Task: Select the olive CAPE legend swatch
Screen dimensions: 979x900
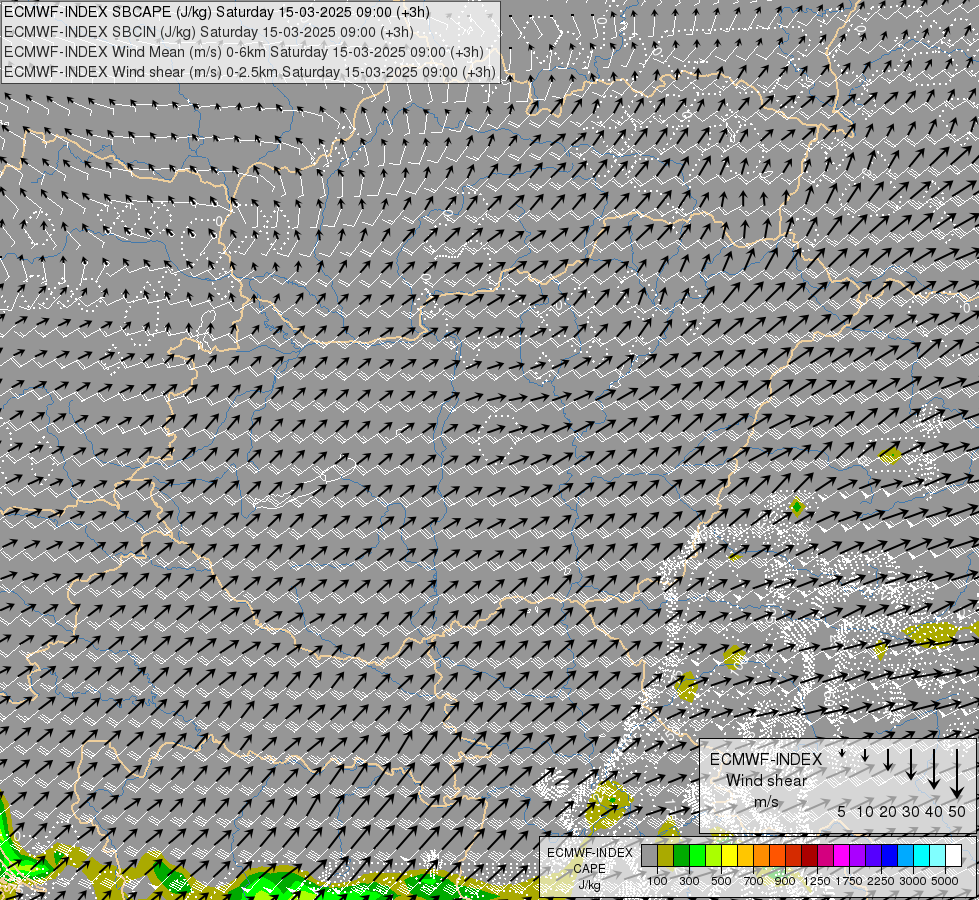Action: click(666, 856)
